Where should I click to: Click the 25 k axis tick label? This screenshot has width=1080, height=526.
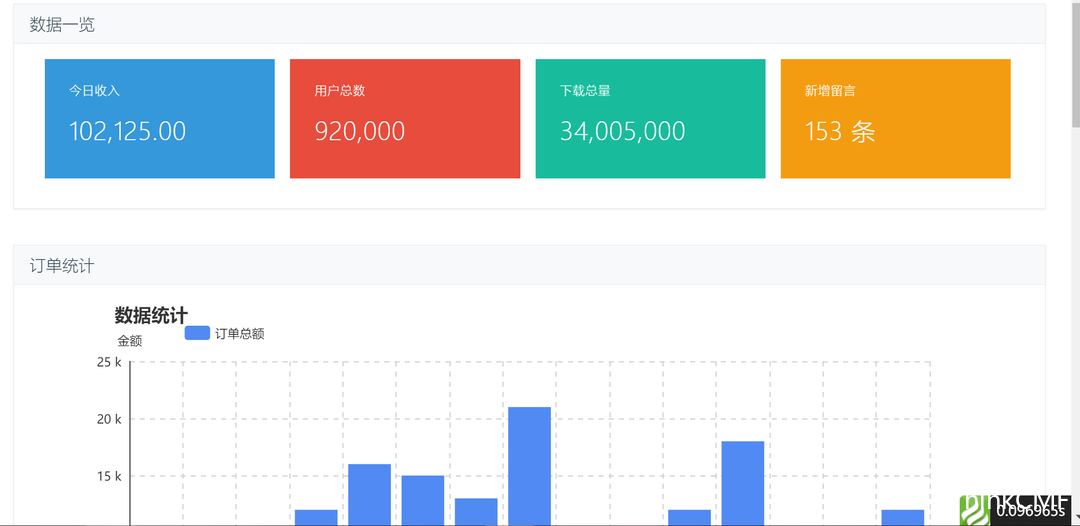tap(109, 362)
